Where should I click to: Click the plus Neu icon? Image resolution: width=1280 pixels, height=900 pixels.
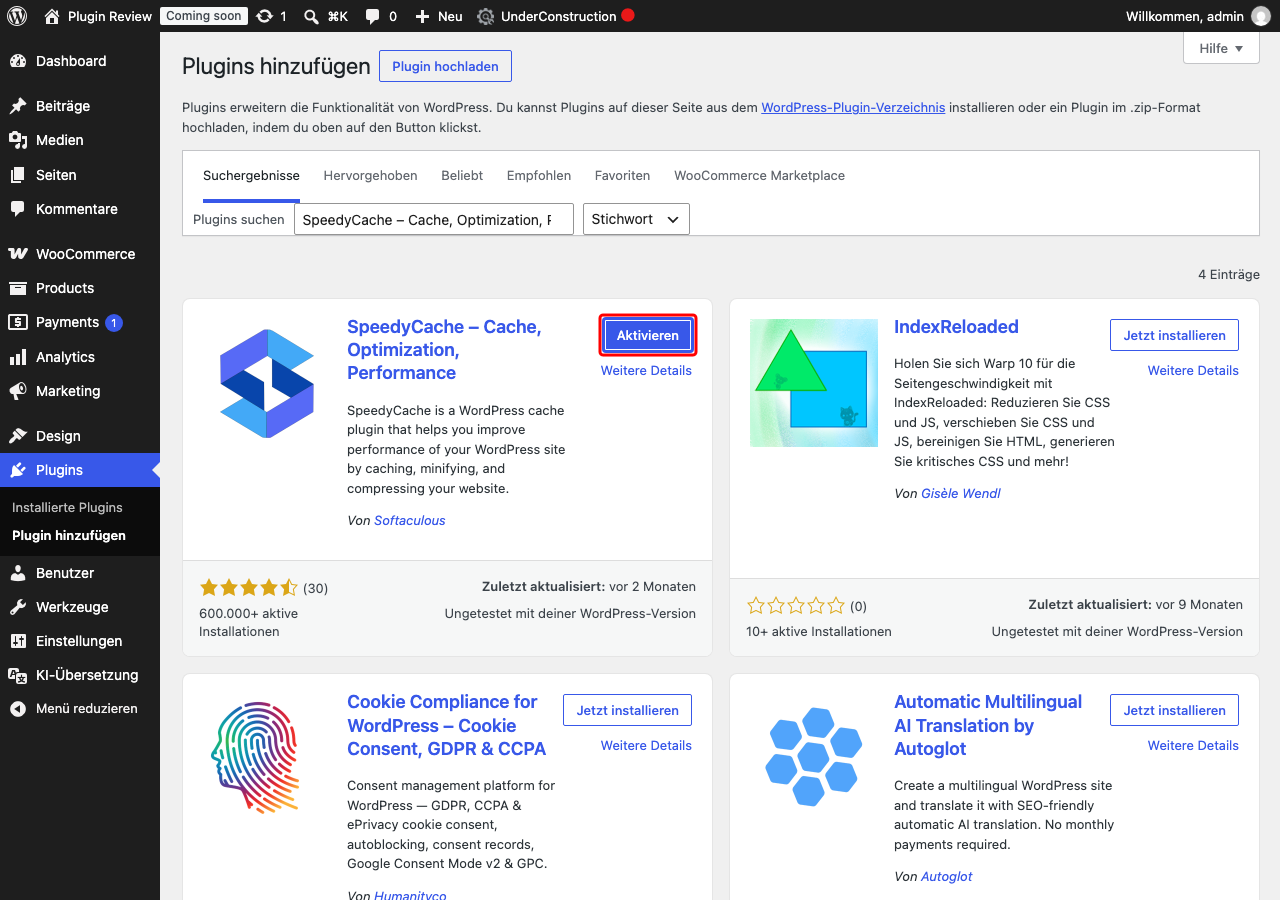pos(438,16)
